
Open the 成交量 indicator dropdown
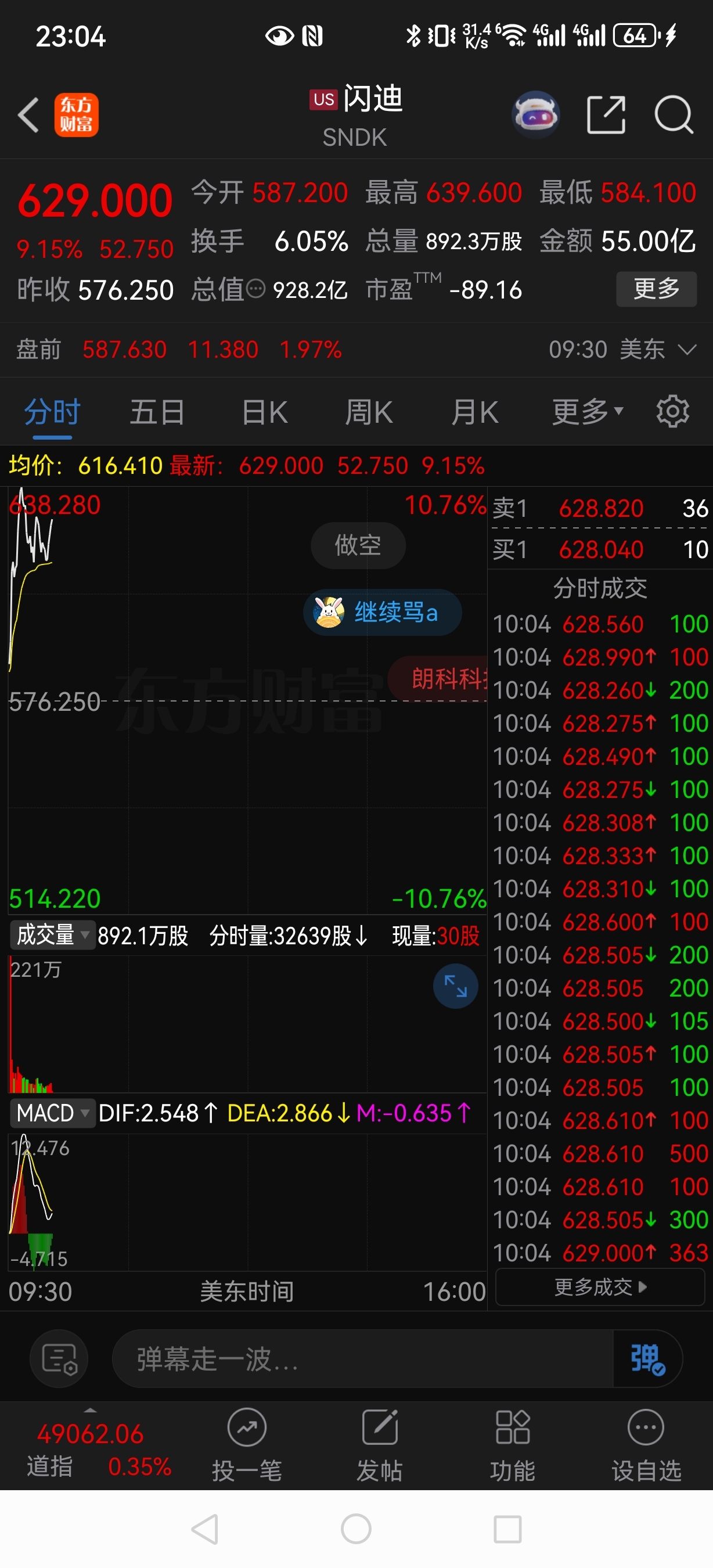[52, 935]
